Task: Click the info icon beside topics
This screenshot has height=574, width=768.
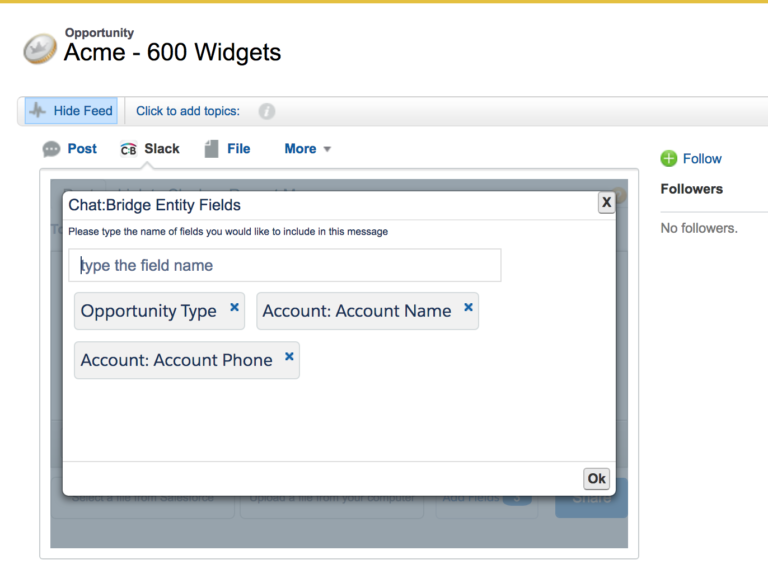Action: pyautogui.click(x=267, y=112)
